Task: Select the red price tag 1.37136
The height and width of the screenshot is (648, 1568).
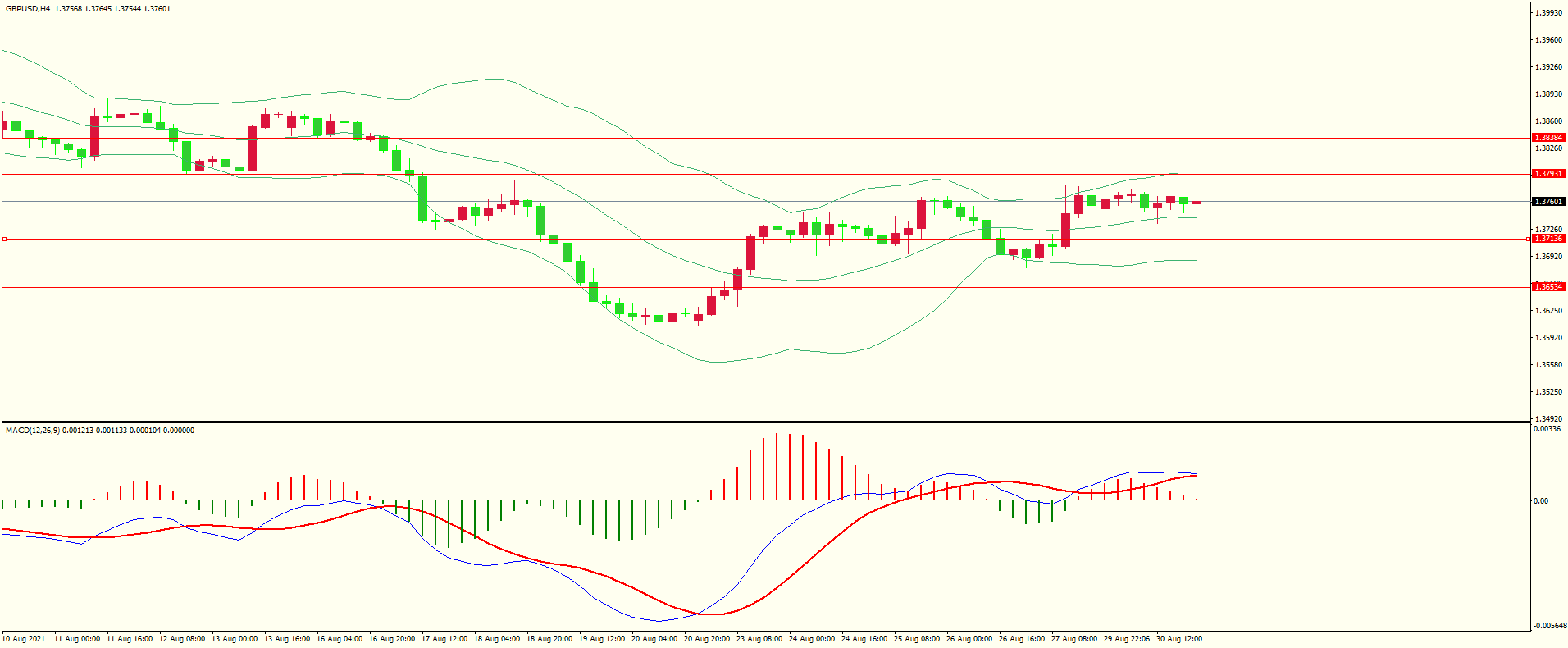Action: tap(1548, 239)
